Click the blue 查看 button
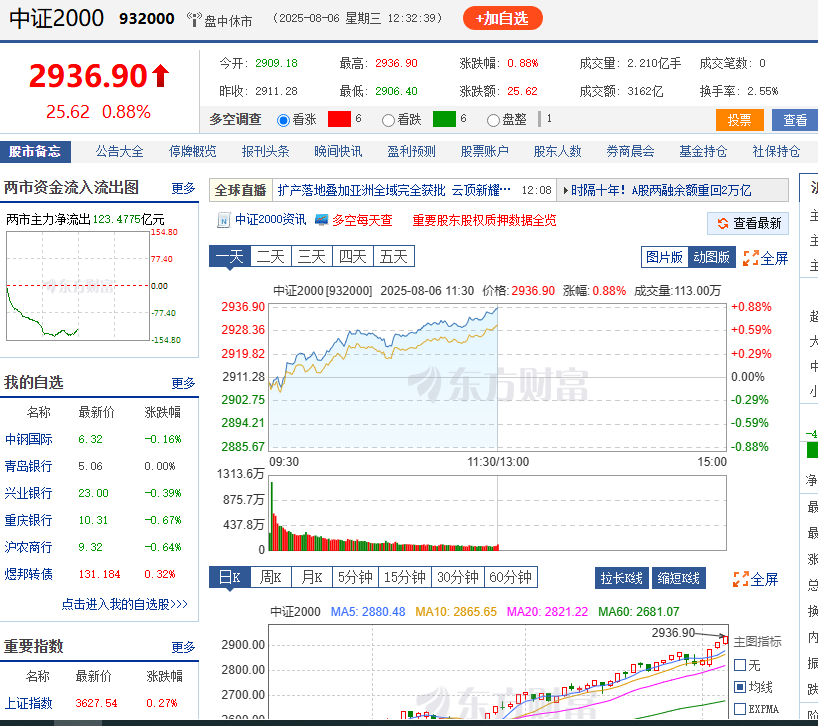The width and height of the screenshot is (818, 726). pyautogui.click(x=795, y=120)
